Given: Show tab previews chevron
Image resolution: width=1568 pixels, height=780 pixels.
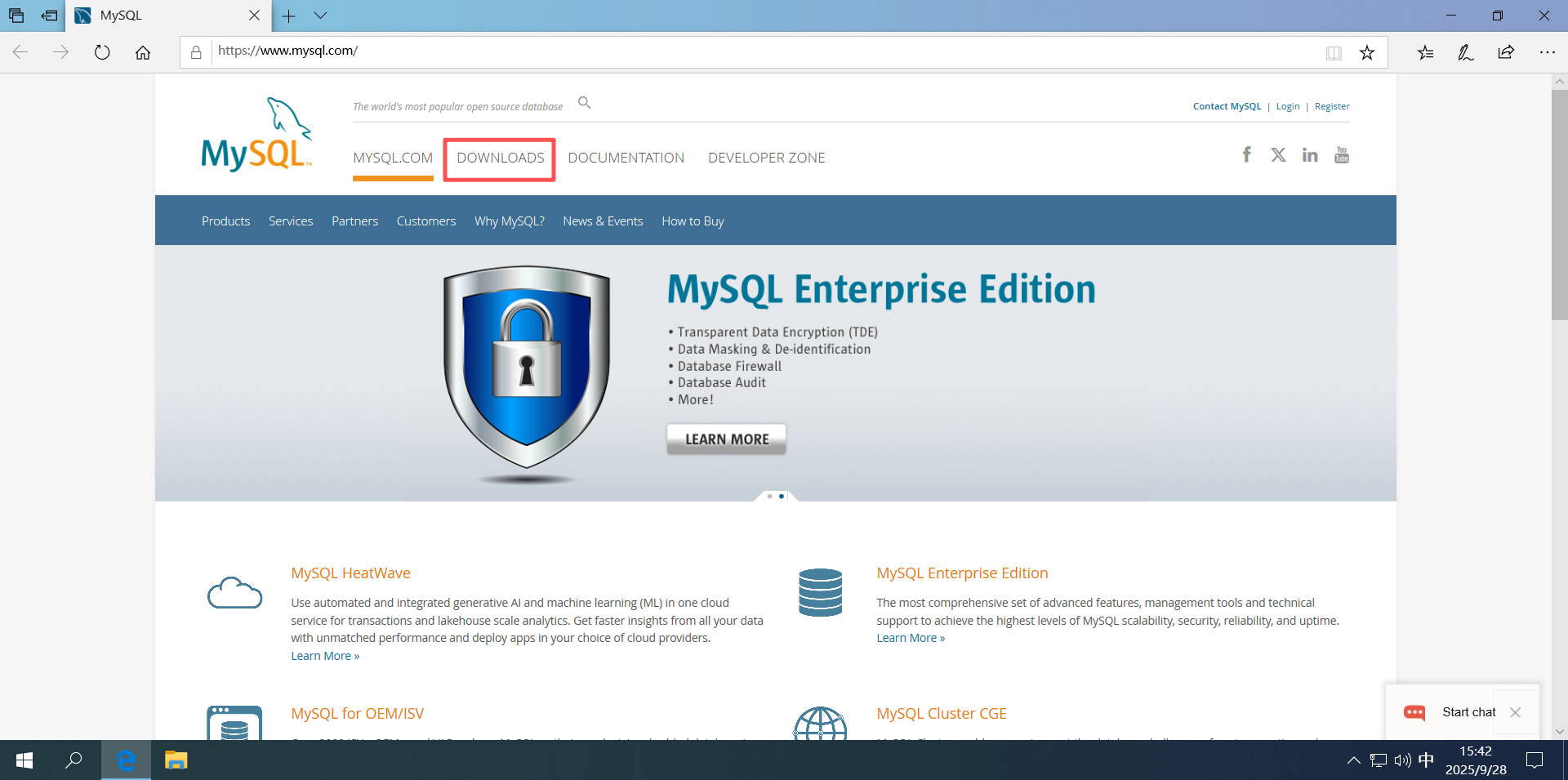Looking at the screenshot, I should click(x=320, y=16).
